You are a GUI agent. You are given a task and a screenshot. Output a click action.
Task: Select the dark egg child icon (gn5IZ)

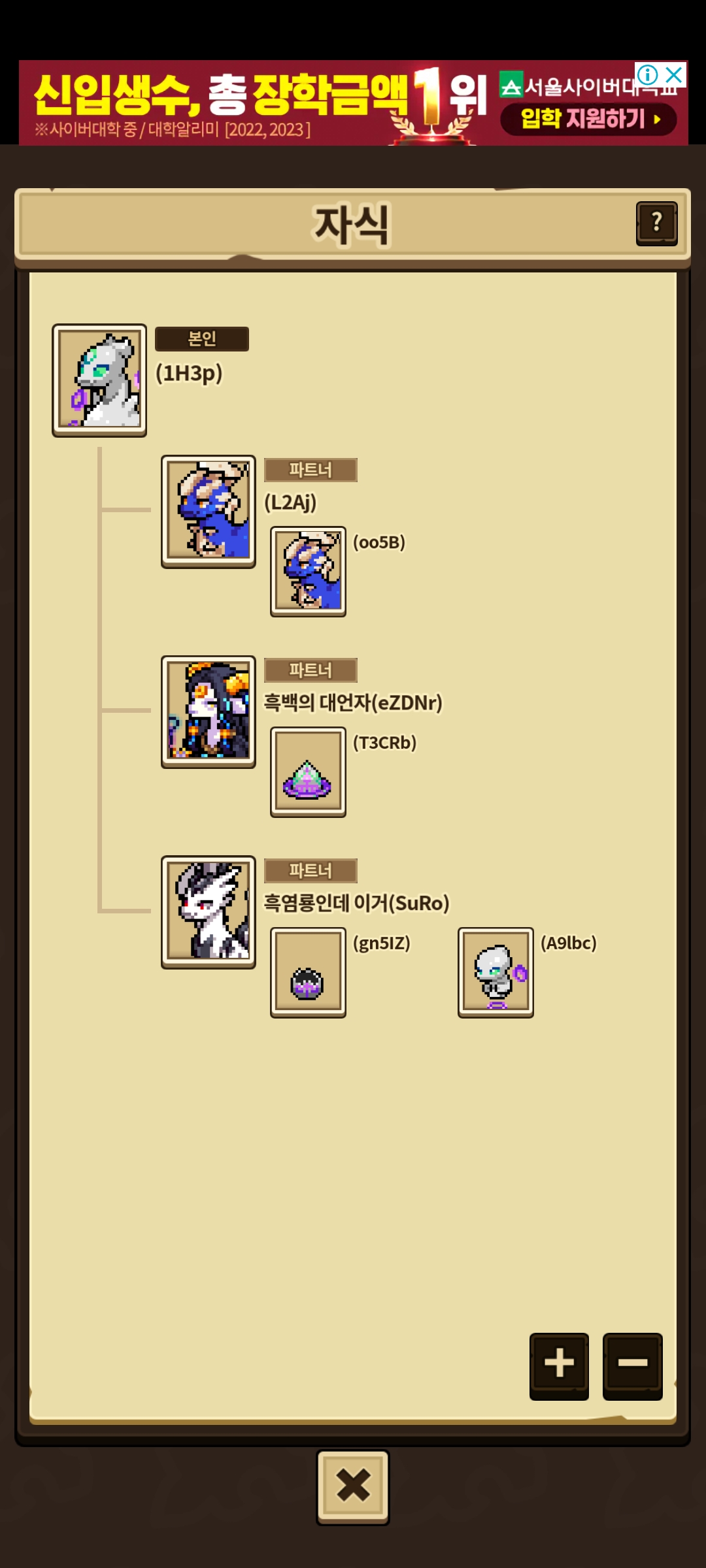(308, 972)
